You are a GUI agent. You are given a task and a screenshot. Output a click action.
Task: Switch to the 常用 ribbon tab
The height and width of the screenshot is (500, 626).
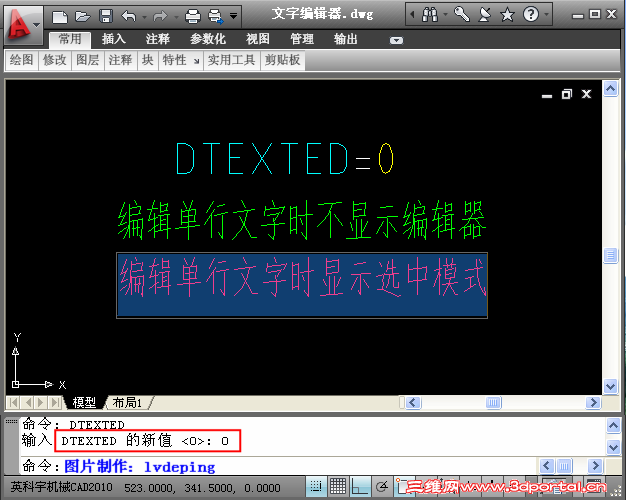pos(70,39)
